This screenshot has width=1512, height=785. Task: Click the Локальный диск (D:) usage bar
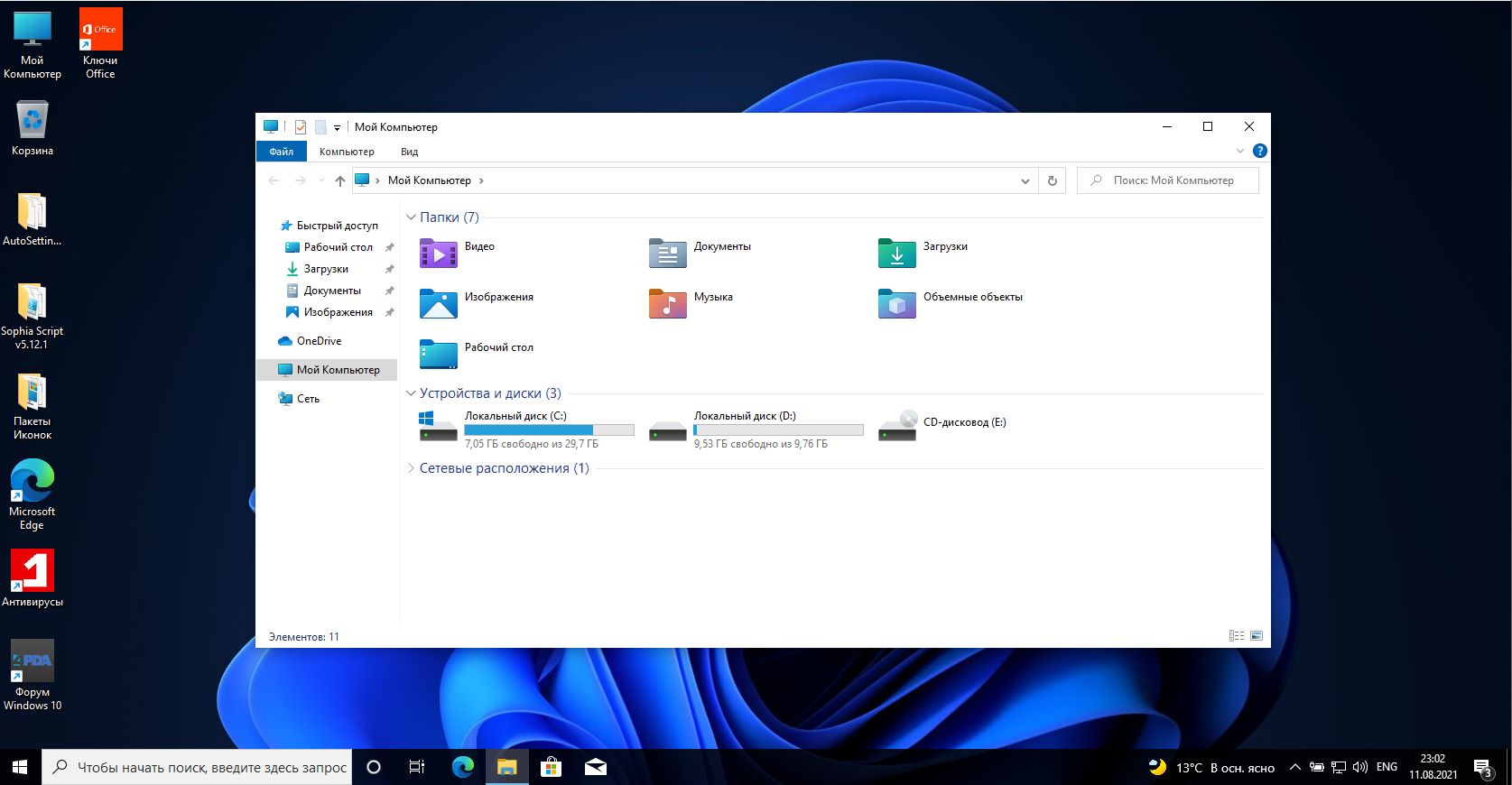click(778, 430)
